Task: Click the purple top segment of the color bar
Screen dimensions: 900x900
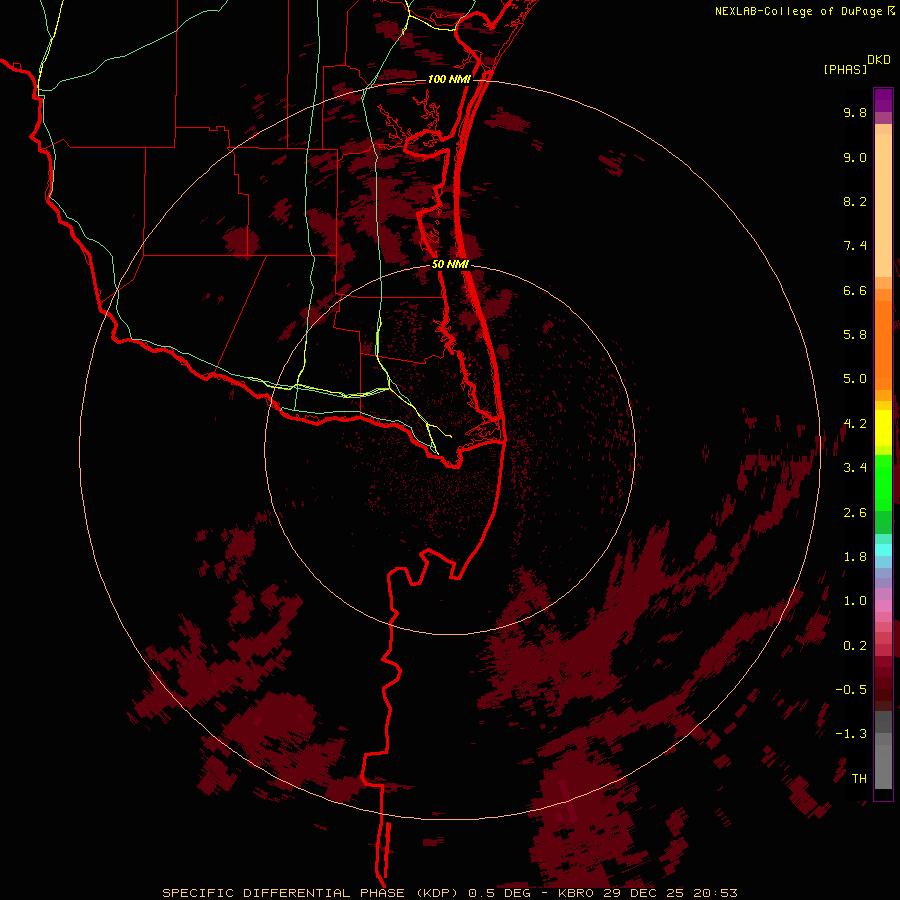Action: (x=883, y=100)
